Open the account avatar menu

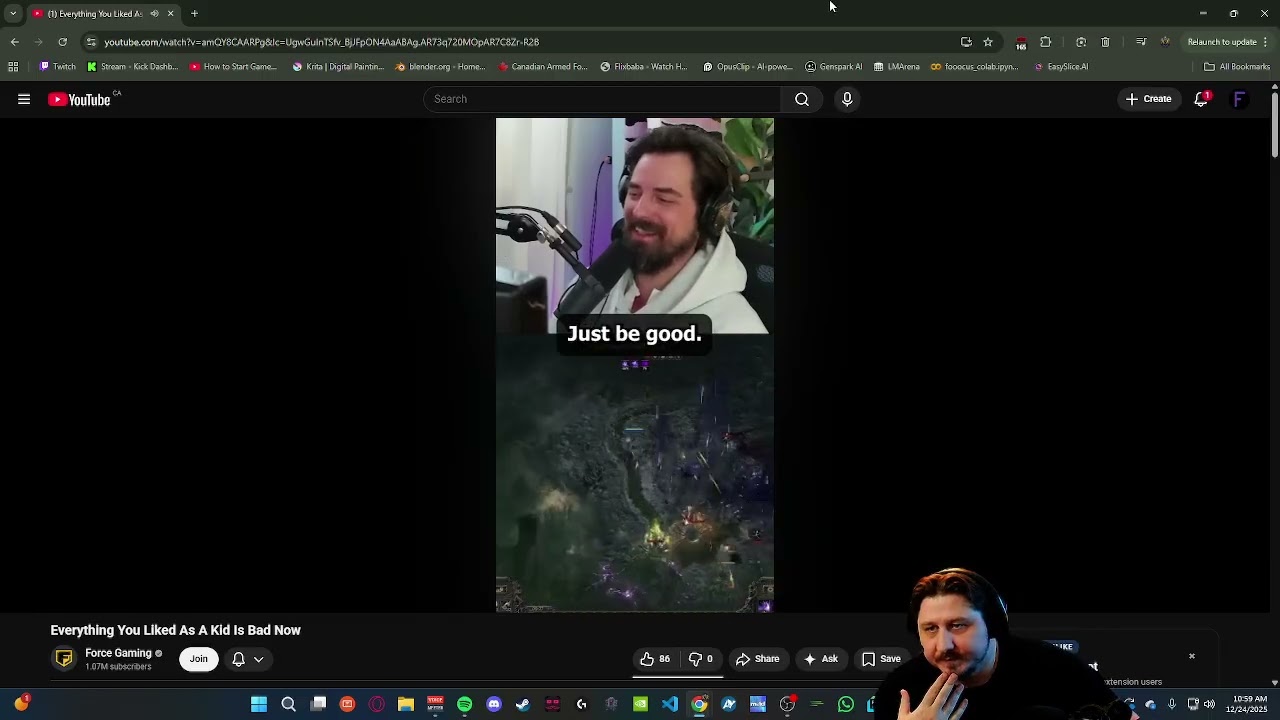coord(1239,99)
